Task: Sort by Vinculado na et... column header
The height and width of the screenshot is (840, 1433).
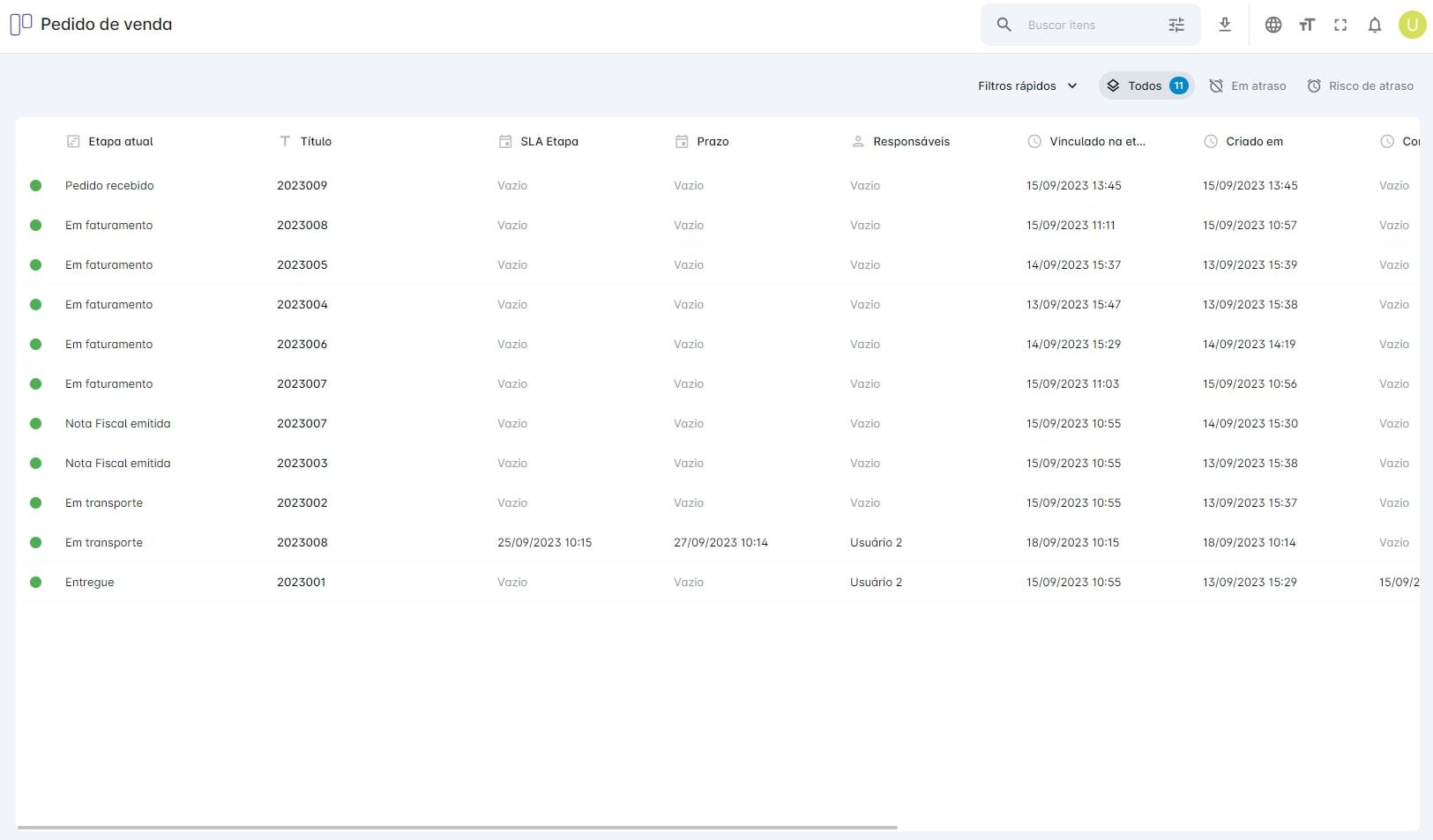Action: pos(1097,141)
